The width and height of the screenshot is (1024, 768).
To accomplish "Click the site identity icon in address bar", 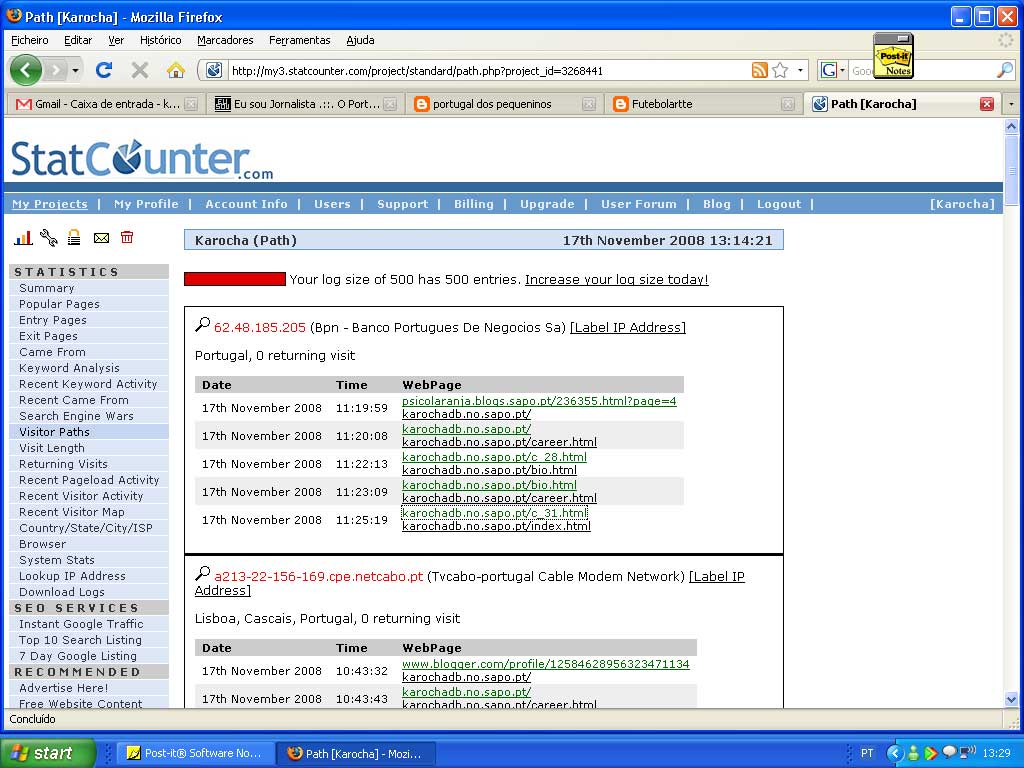I will click(214, 70).
